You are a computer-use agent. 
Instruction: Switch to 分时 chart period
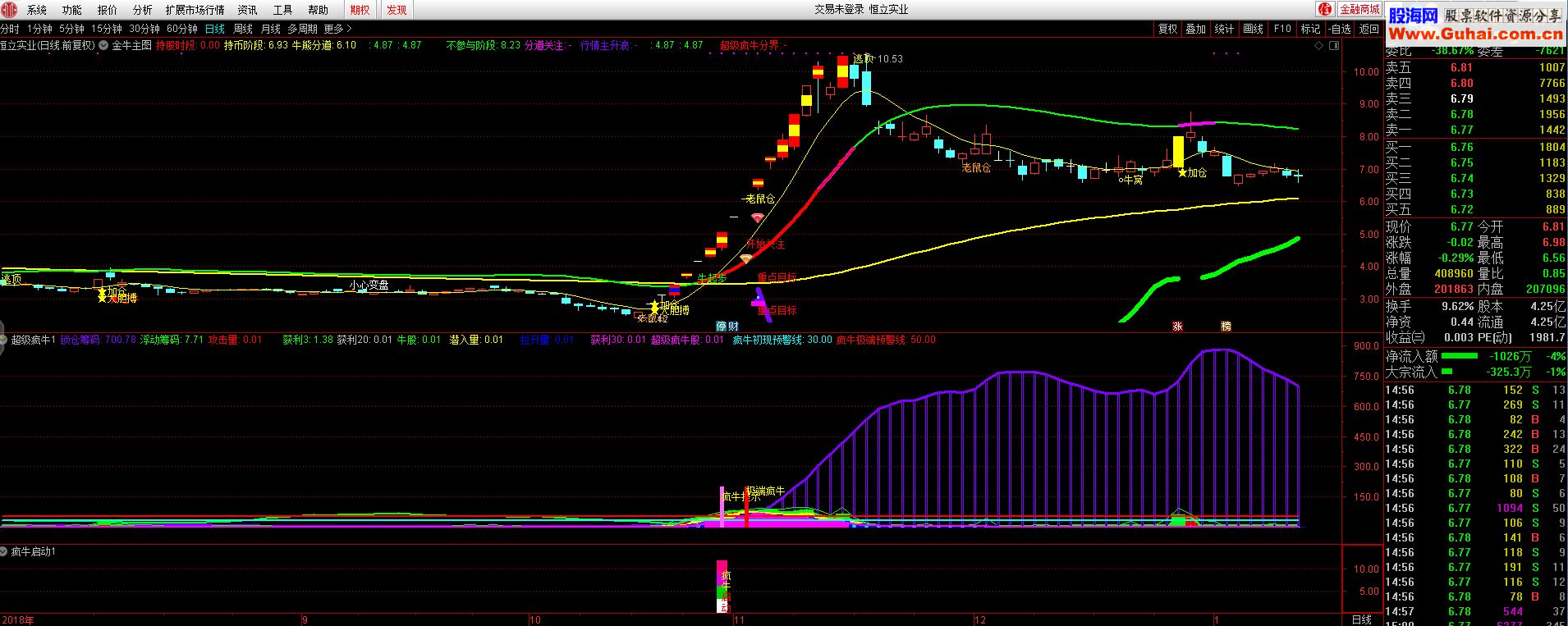tap(10, 29)
